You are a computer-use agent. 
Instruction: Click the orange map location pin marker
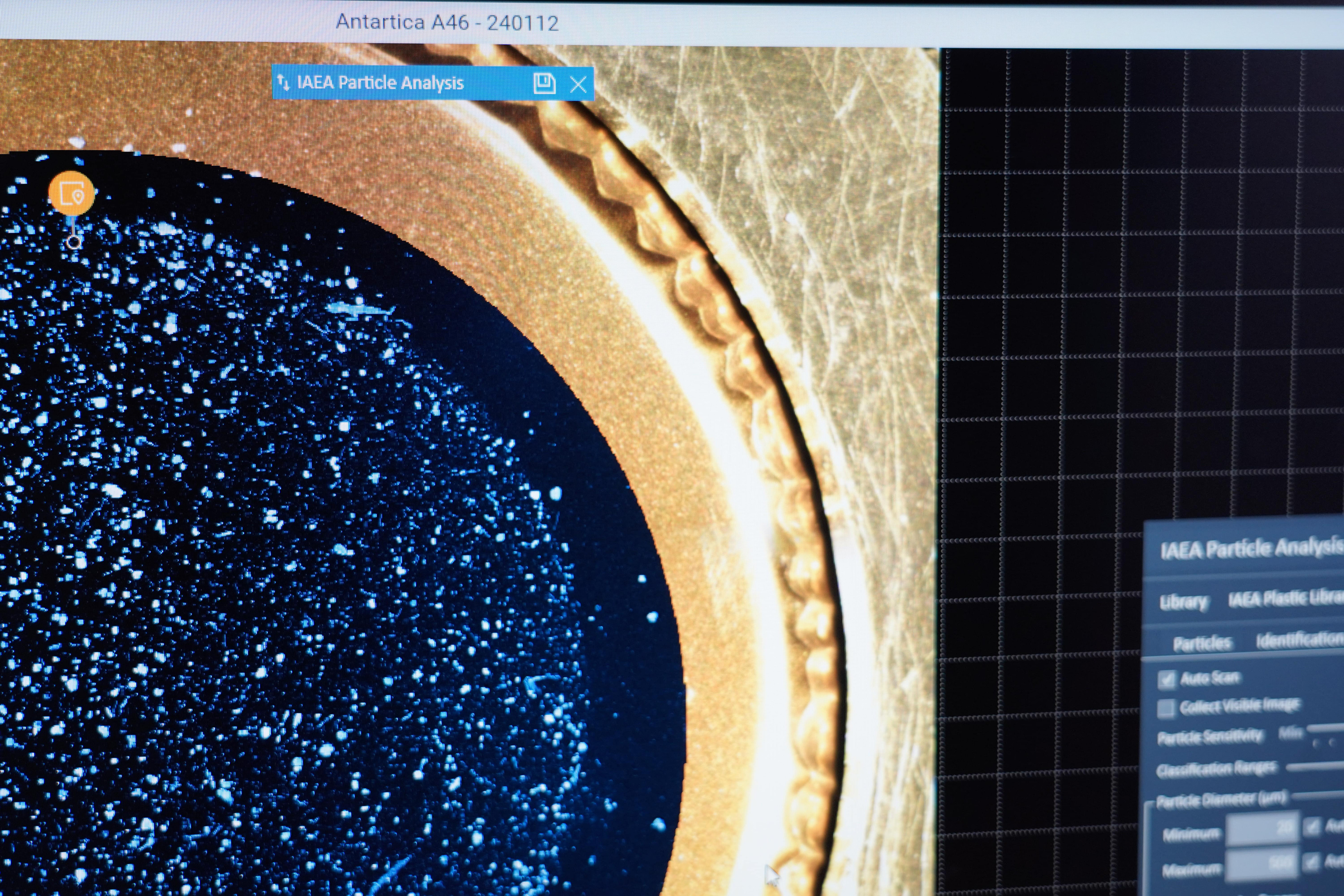71,193
